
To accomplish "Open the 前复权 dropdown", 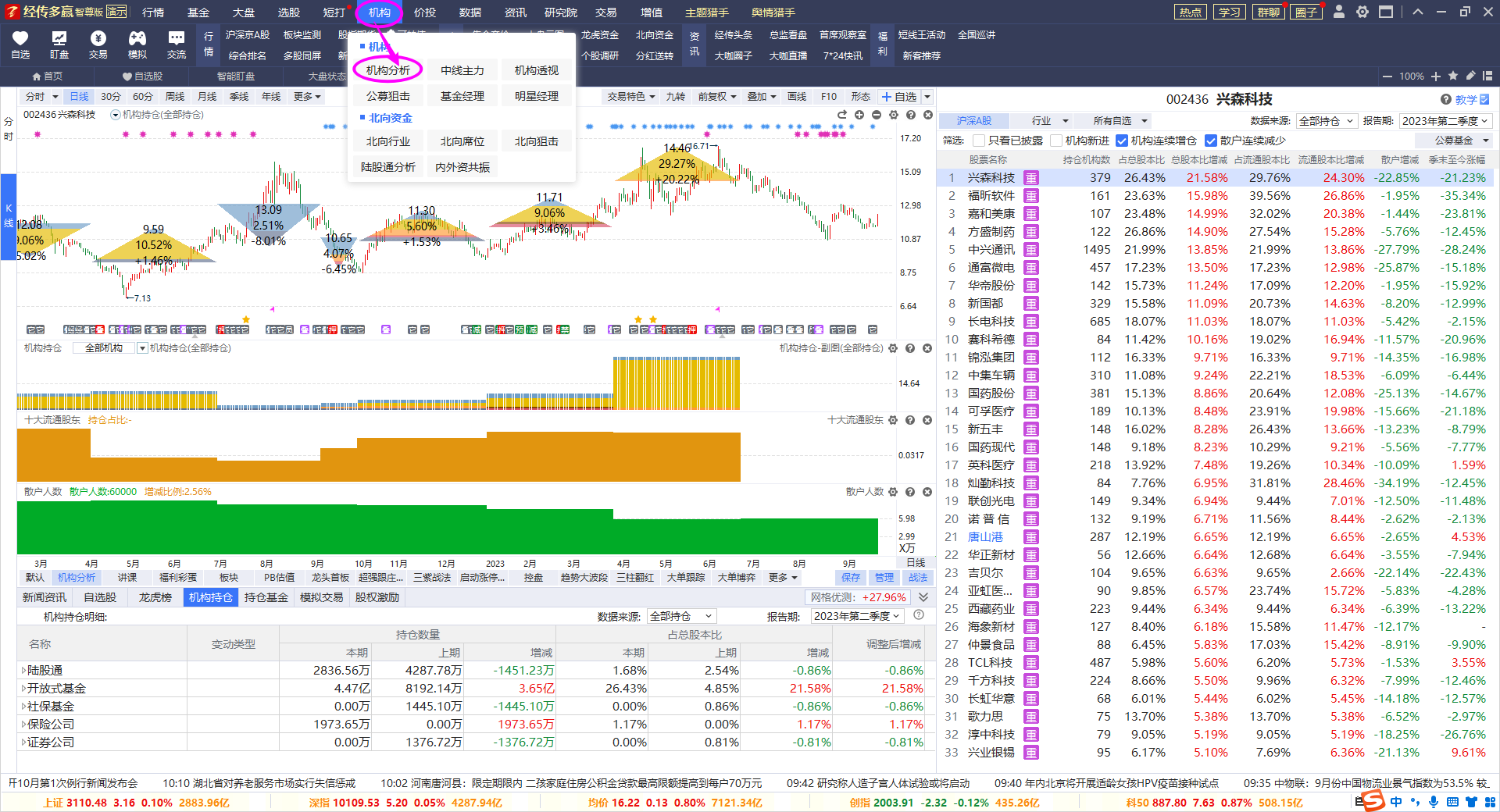I will tap(717, 97).
